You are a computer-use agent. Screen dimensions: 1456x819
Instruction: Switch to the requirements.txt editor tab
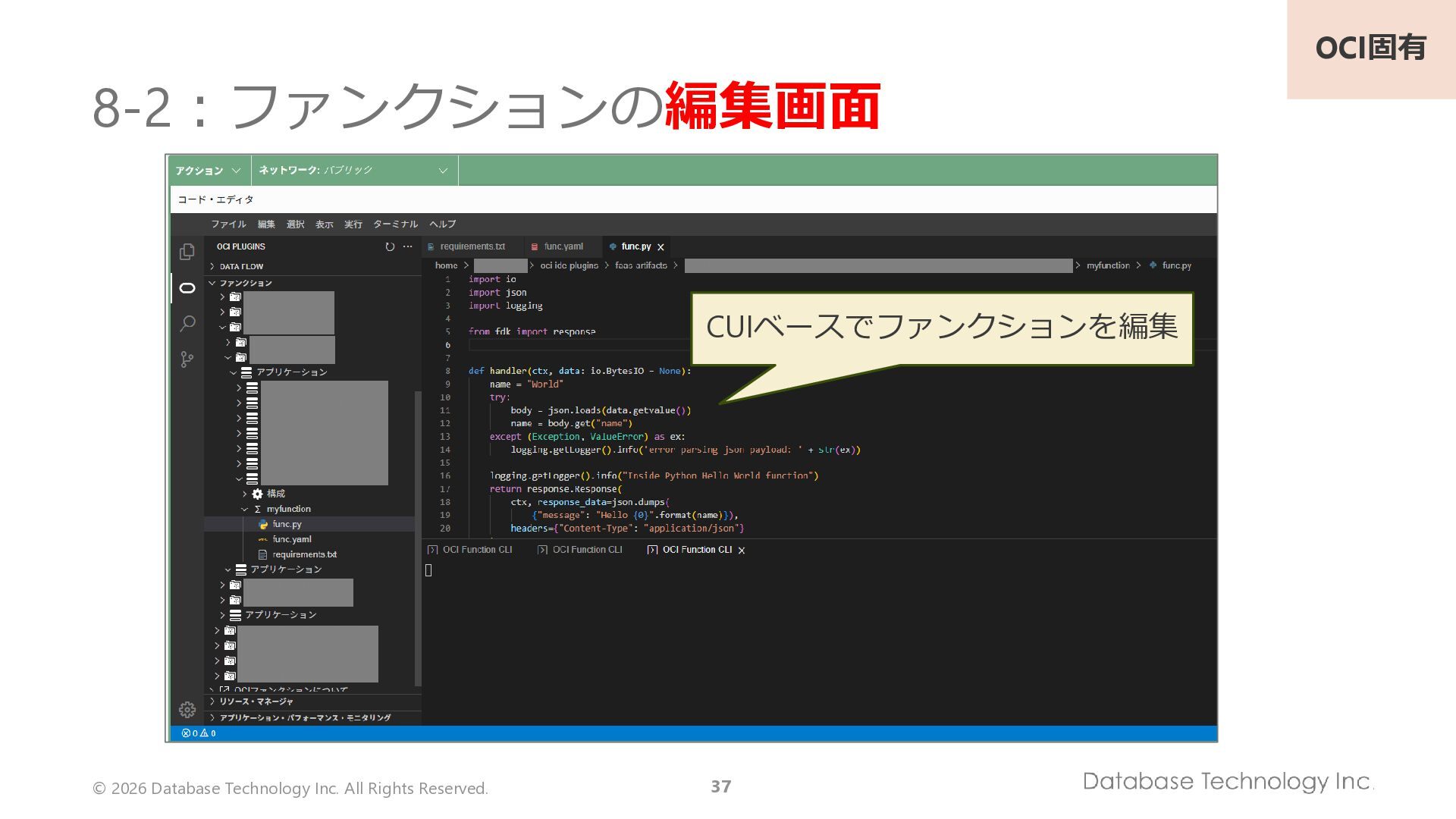coord(472,246)
